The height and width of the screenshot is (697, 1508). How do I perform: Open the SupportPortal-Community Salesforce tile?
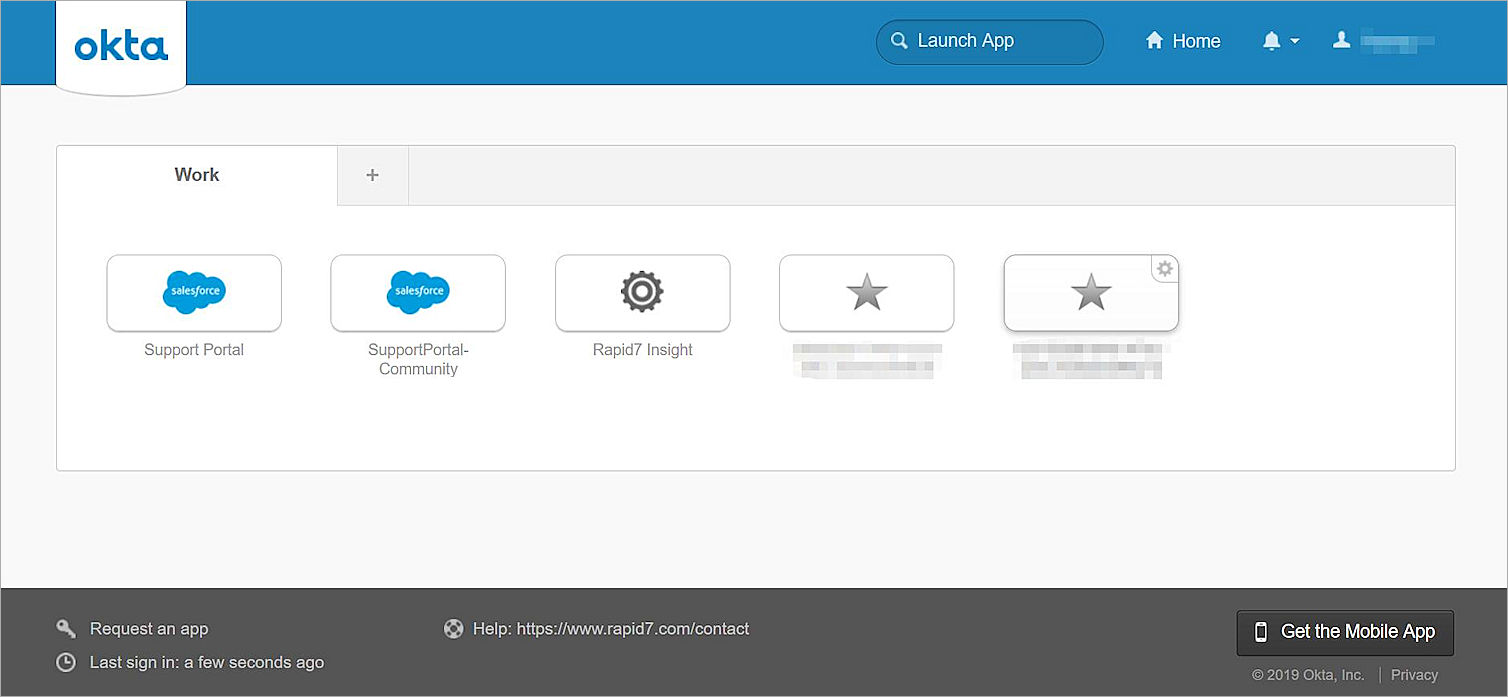coord(417,293)
